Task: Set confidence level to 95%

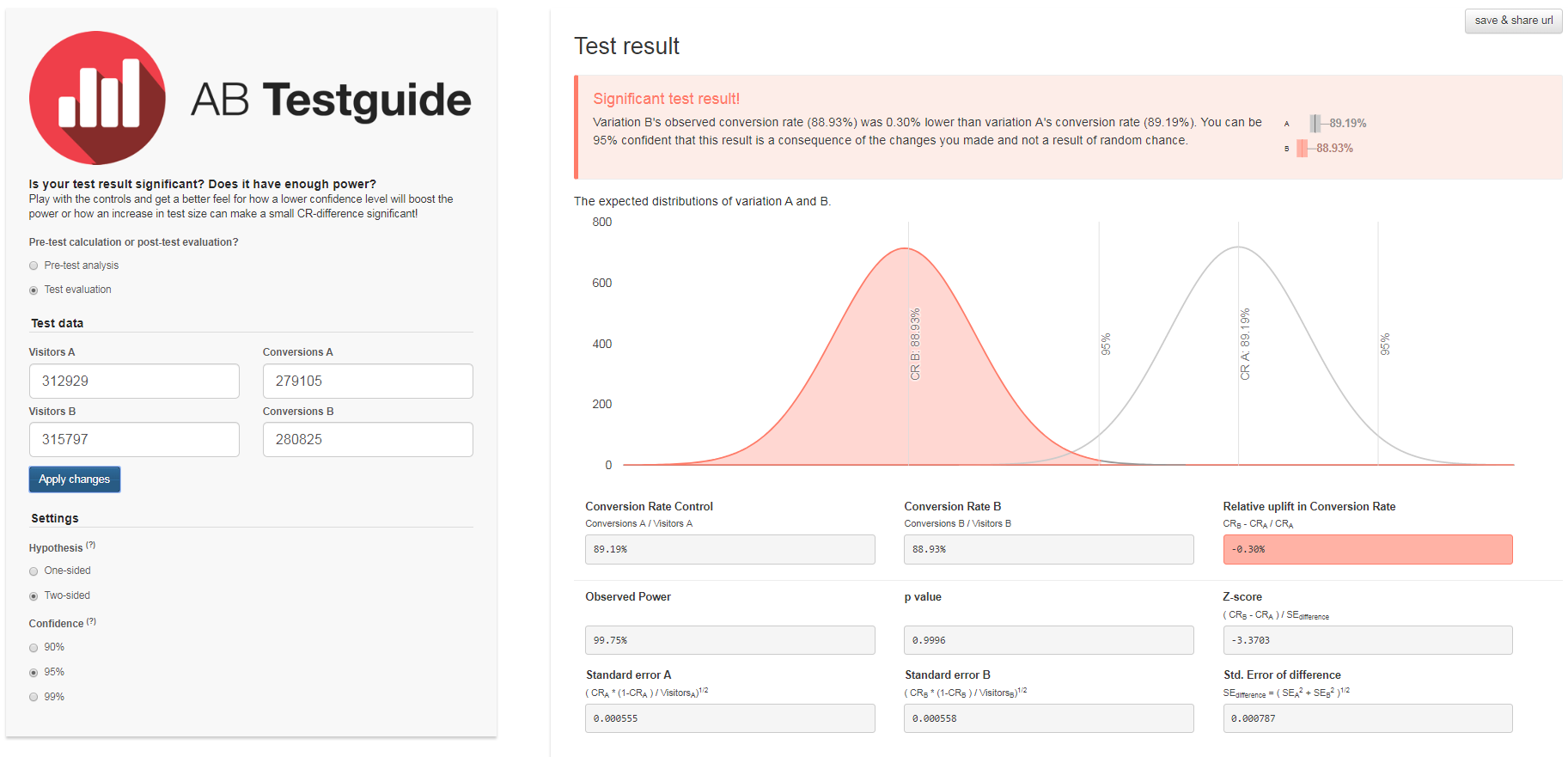Action: point(34,673)
